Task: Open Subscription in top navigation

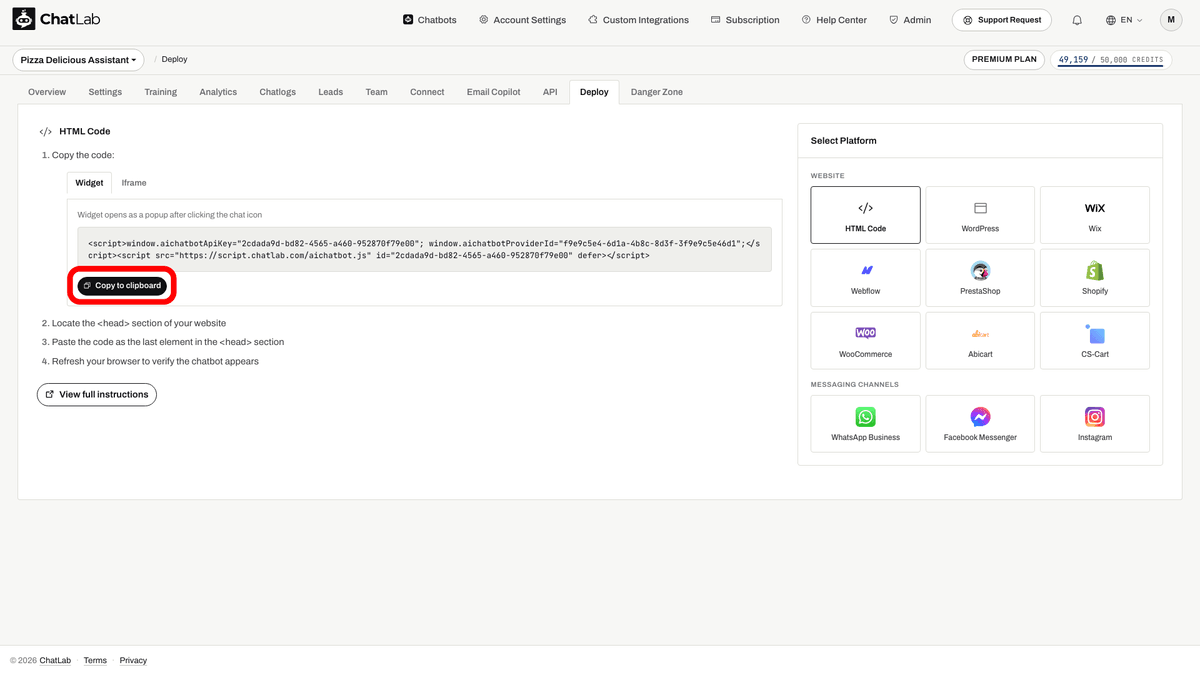Action: click(x=745, y=20)
